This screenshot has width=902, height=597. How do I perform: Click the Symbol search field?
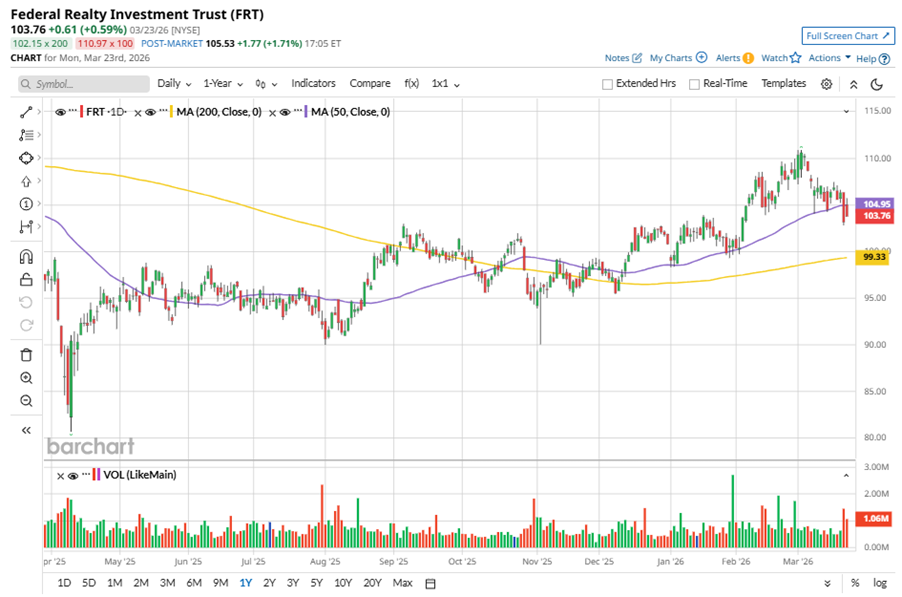coord(81,84)
